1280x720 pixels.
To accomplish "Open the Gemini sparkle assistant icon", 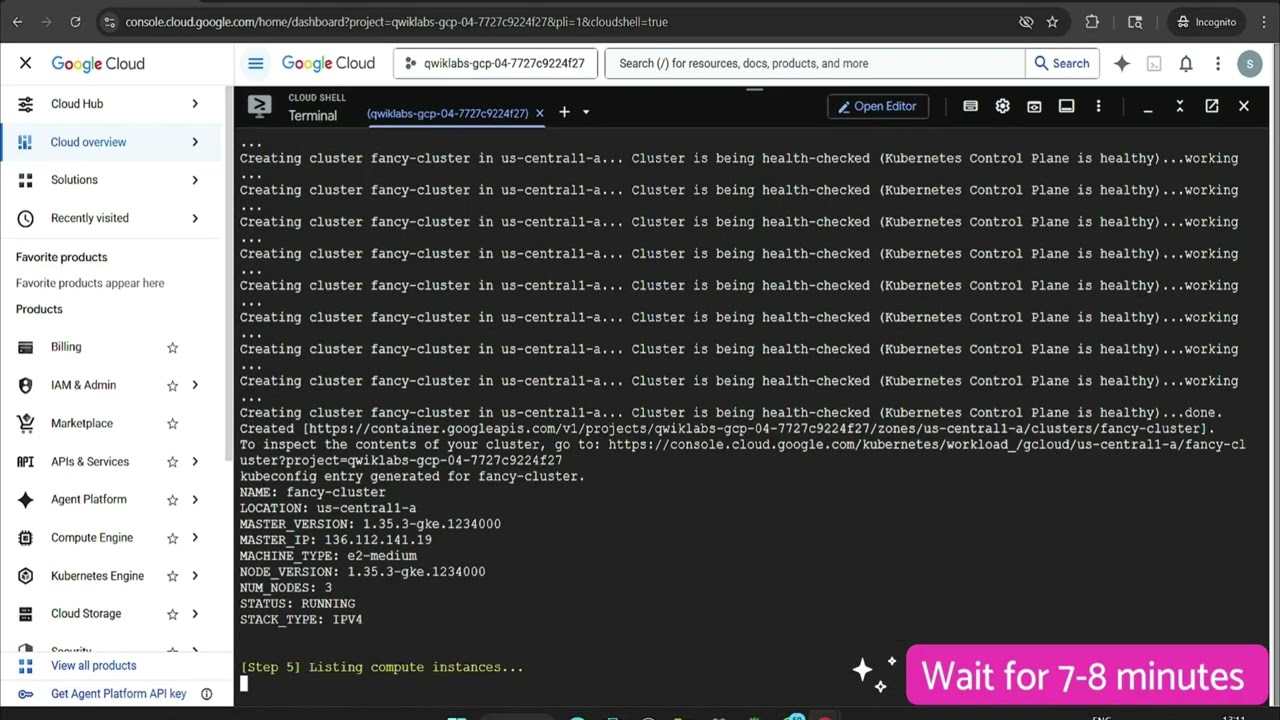I will click(1122, 63).
